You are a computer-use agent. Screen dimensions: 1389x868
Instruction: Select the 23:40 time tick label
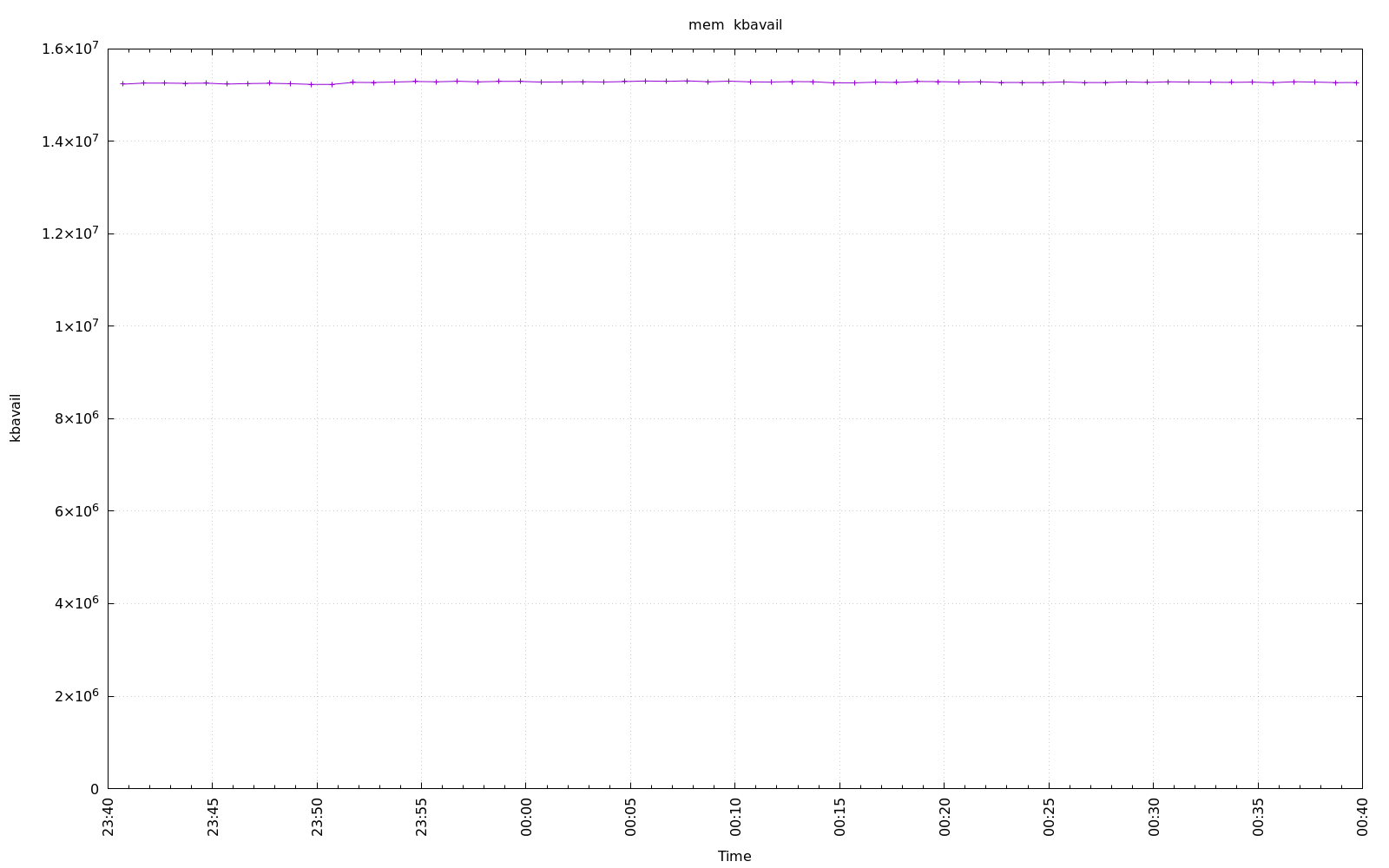pos(109,817)
